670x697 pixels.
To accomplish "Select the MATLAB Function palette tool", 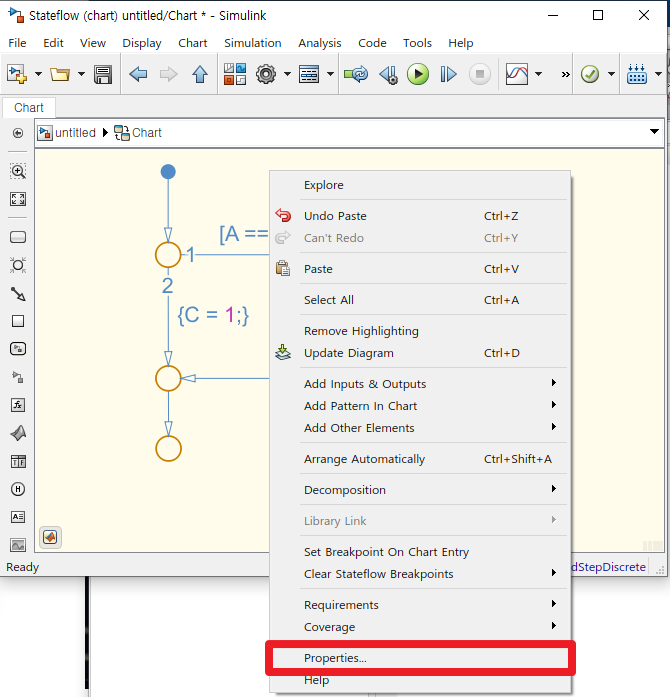I will [18, 433].
